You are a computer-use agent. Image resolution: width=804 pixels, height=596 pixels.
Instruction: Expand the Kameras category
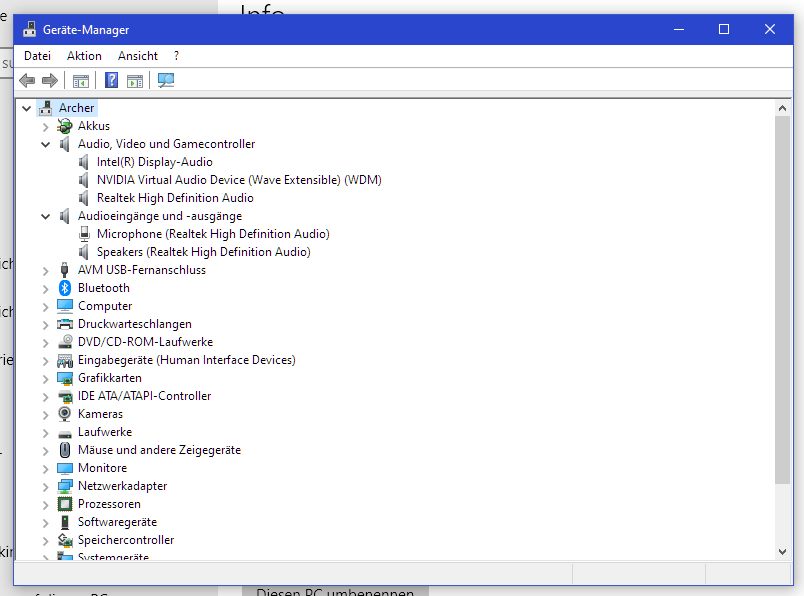46,414
